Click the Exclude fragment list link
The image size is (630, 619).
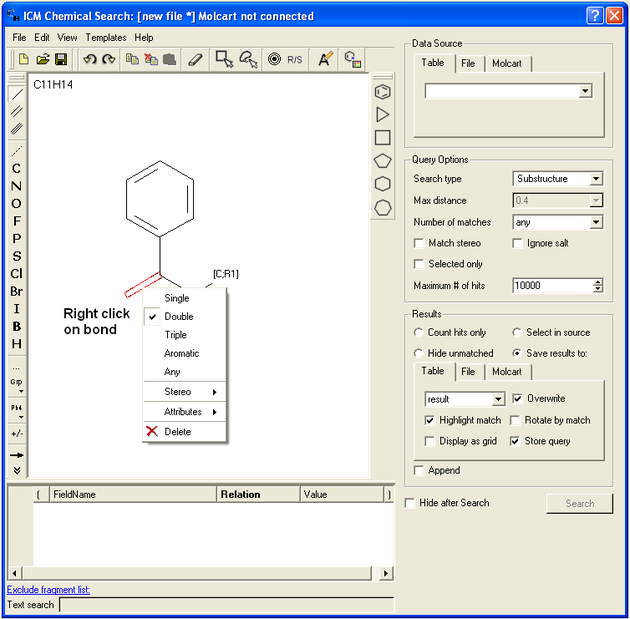(48, 590)
